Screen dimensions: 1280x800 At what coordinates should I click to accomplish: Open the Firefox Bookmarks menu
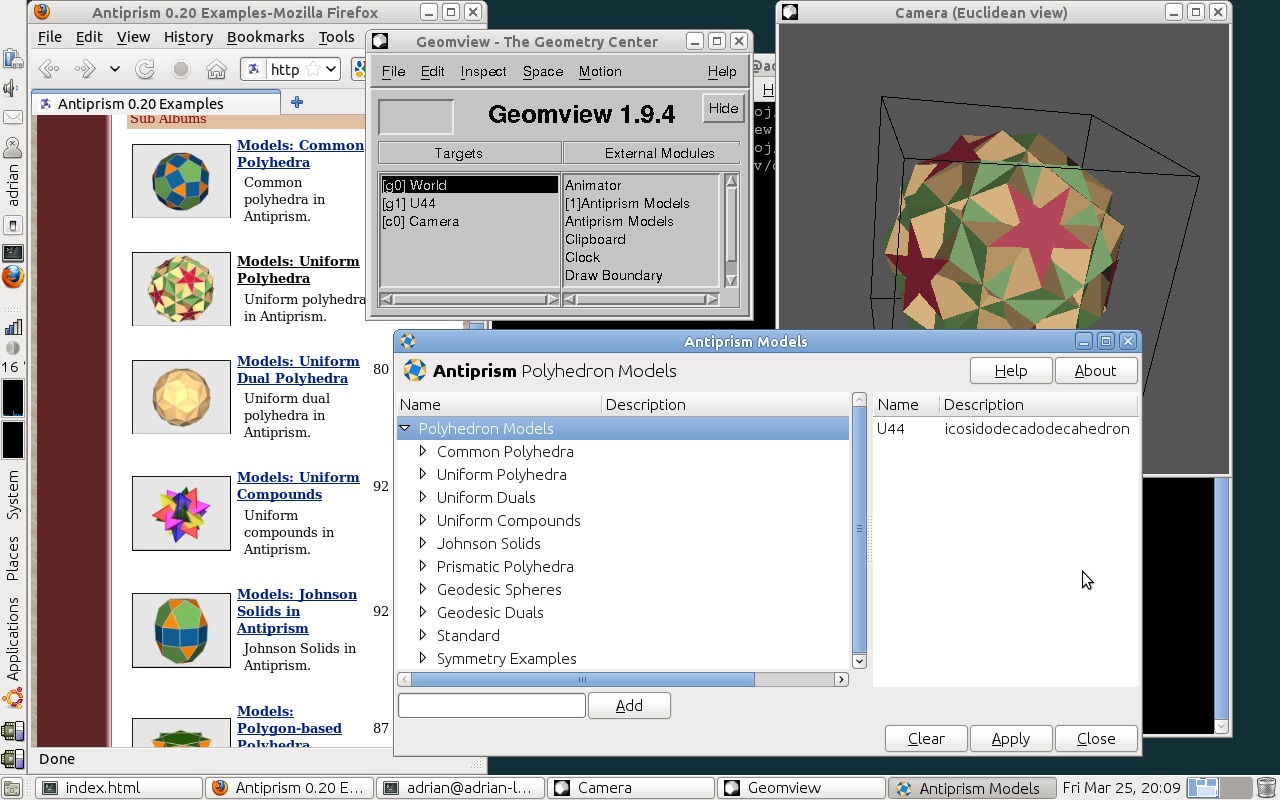click(x=265, y=37)
